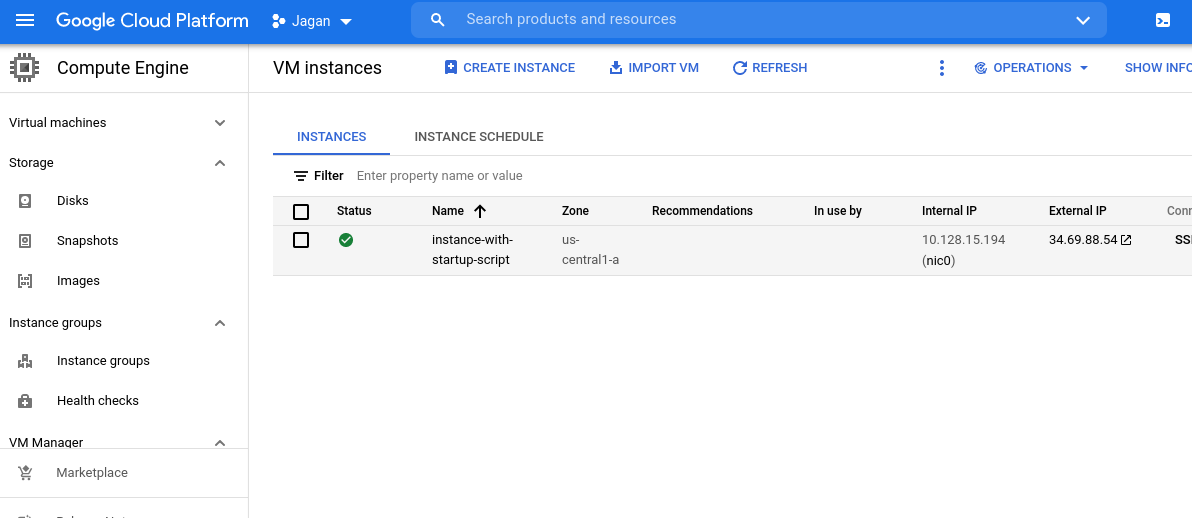Image resolution: width=1192 pixels, height=518 pixels.
Task: Open the Compute Engine heading
Action: (x=122, y=68)
